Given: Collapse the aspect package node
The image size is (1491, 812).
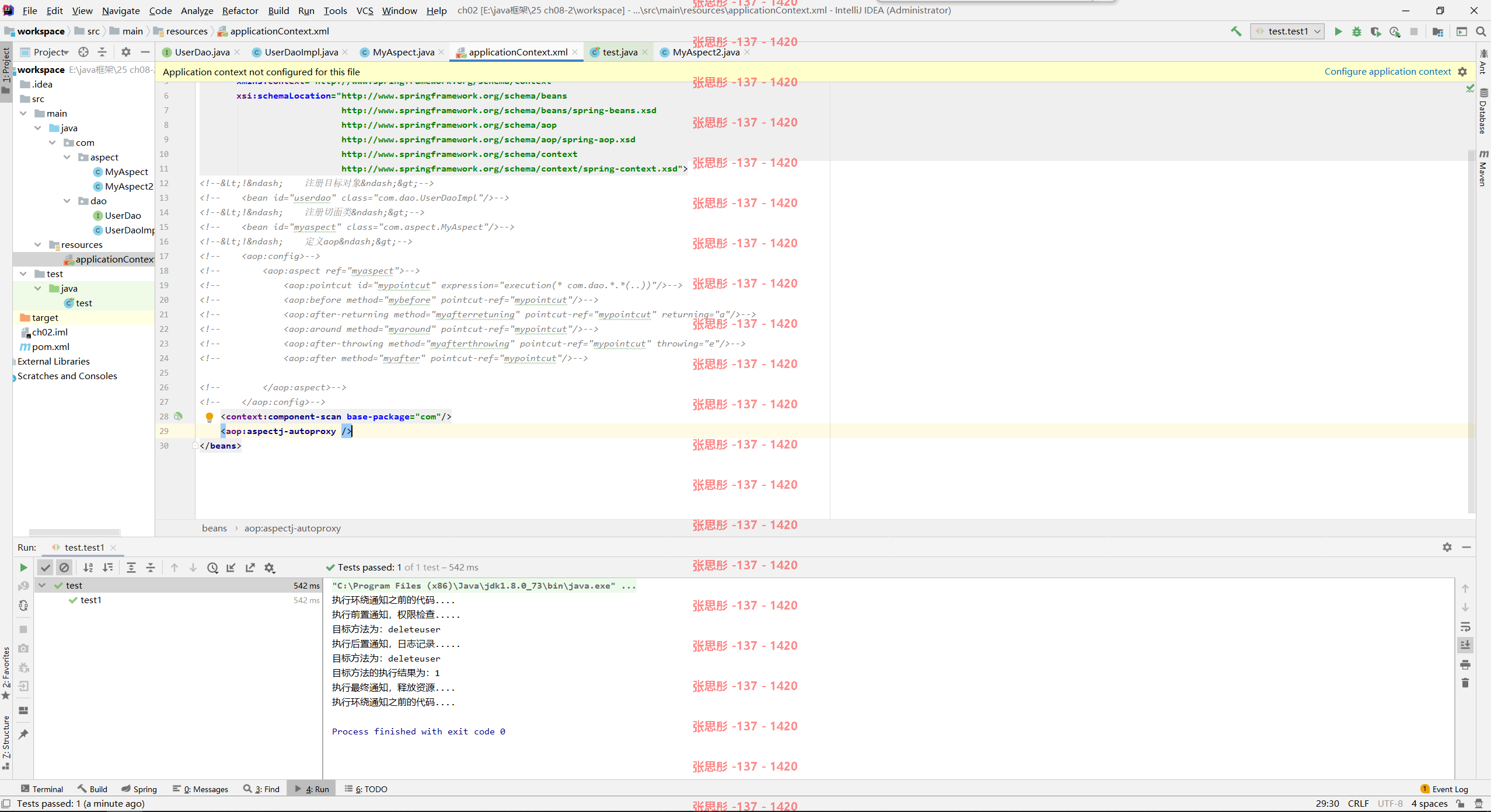Looking at the screenshot, I should 67,157.
